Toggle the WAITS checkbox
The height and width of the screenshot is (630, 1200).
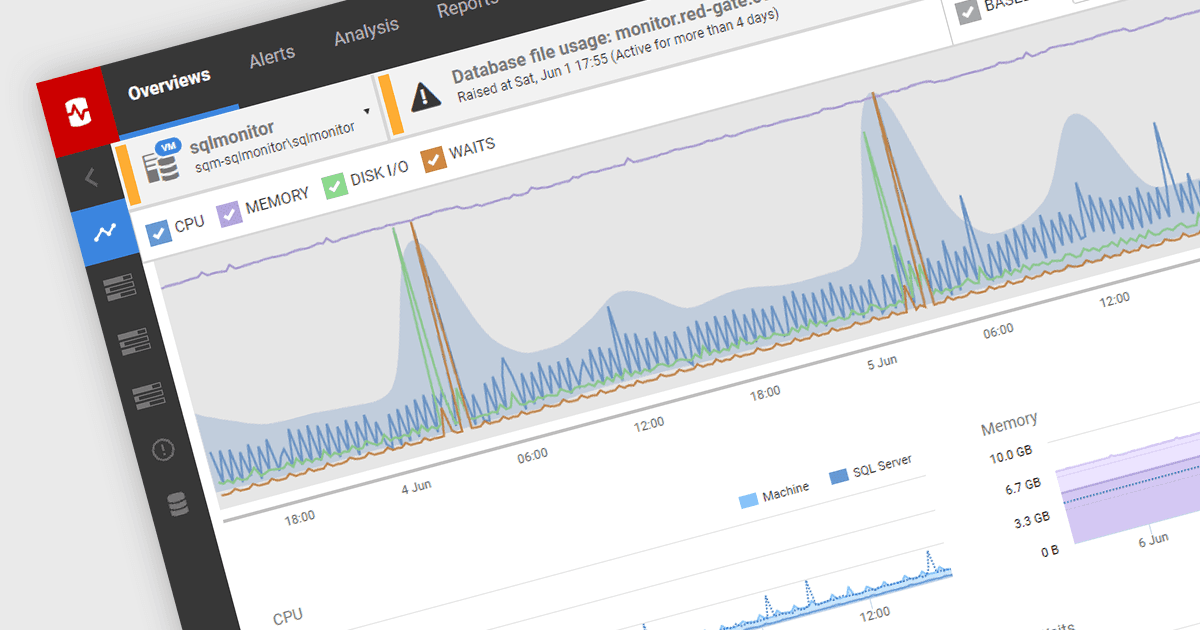433,159
